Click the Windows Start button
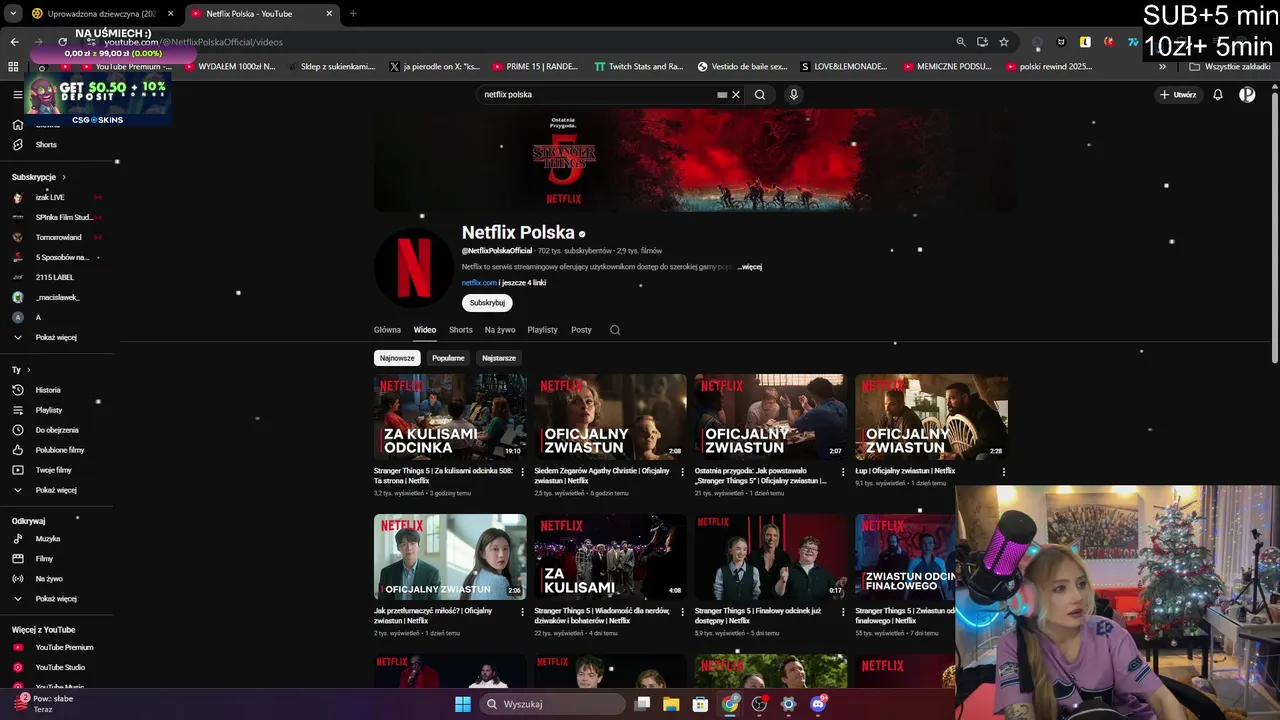The height and width of the screenshot is (720, 1280). pos(463,704)
